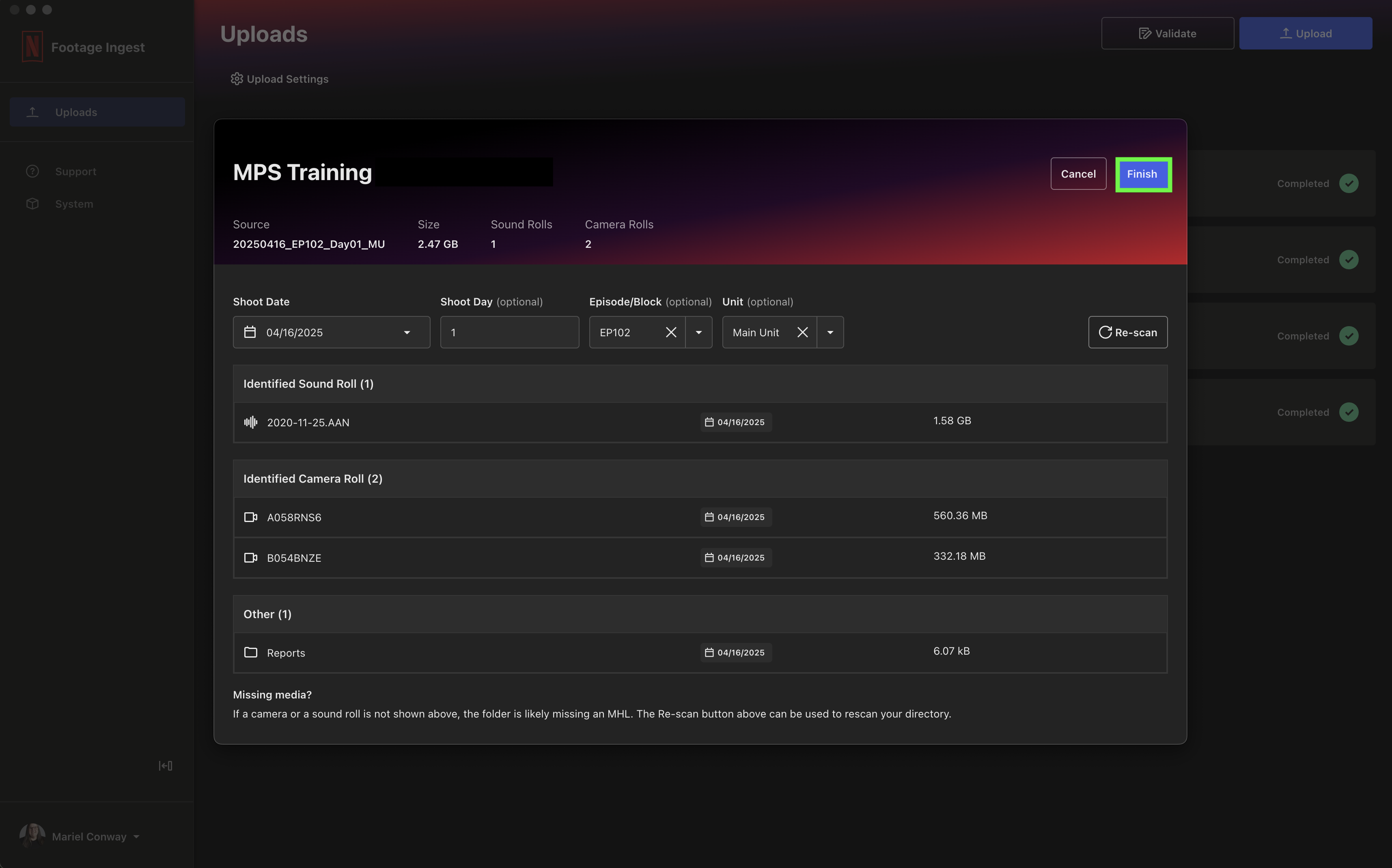Click the Upload Settings gear icon
1392x868 pixels.
tap(237, 79)
